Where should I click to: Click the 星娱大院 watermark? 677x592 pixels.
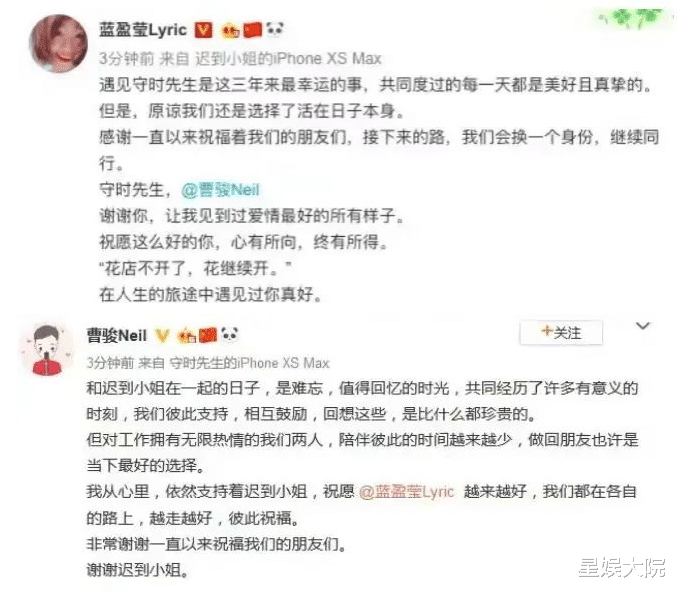click(622, 567)
